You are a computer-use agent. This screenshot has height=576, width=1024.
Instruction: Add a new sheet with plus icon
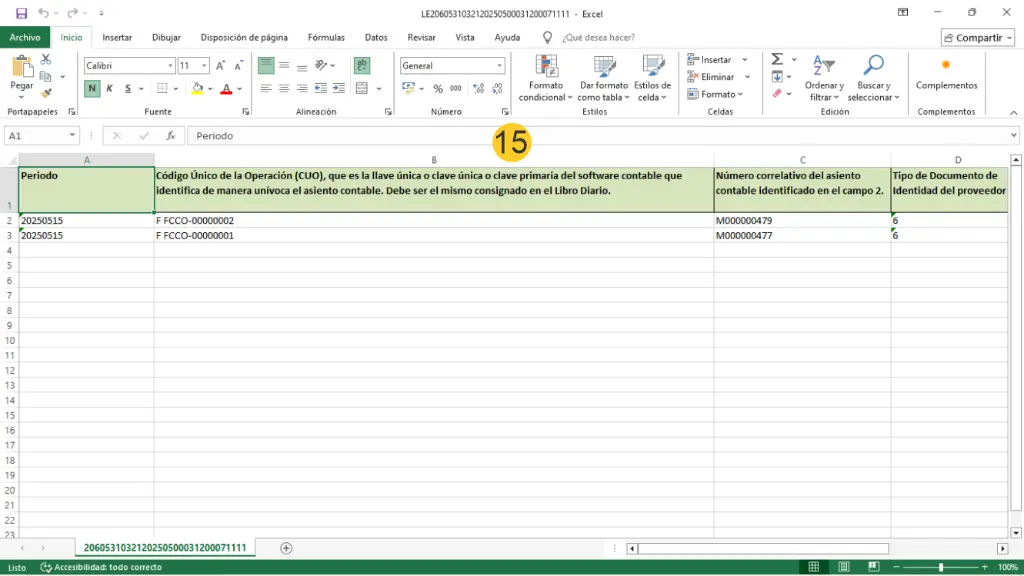[286, 548]
